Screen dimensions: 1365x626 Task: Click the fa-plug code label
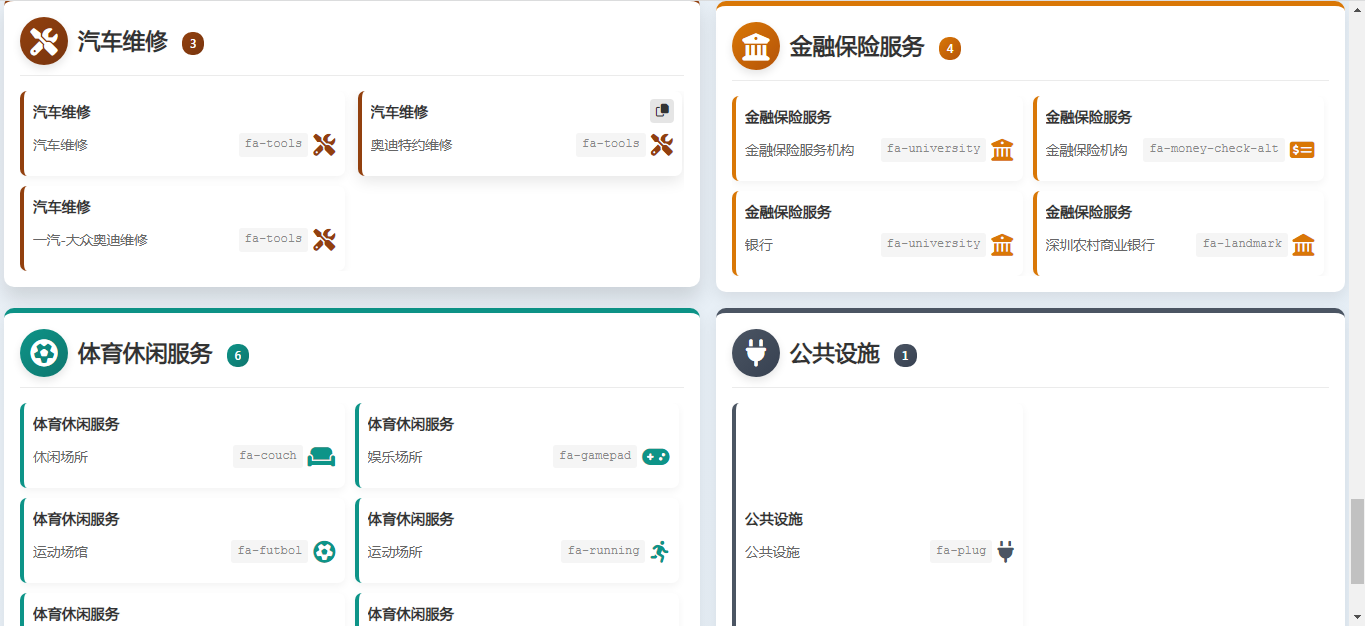(x=961, y=551)
